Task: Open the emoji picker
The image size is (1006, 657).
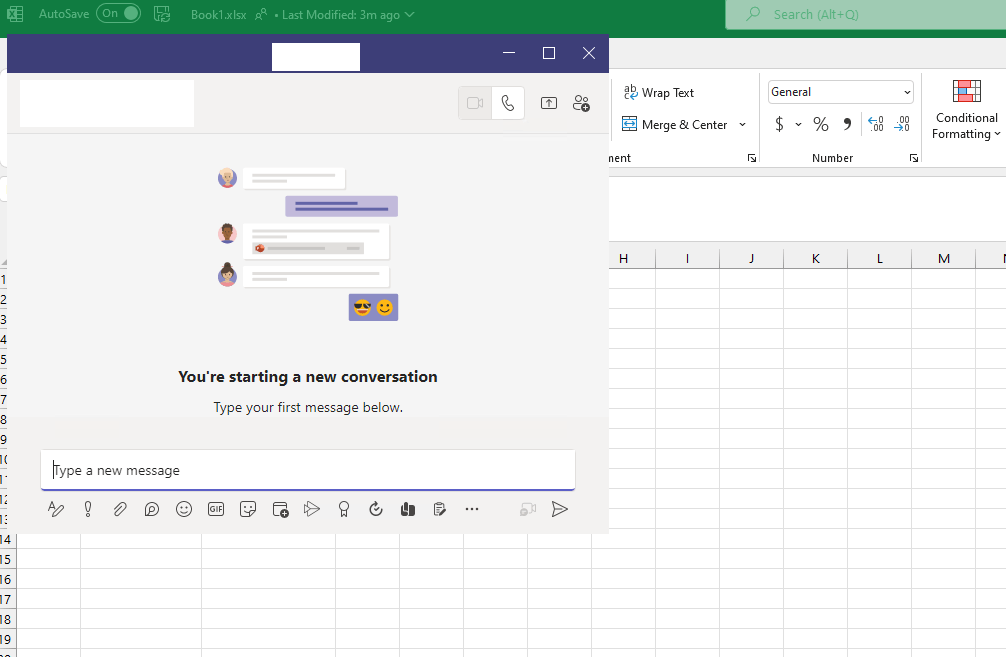Action: click(184, 509)
